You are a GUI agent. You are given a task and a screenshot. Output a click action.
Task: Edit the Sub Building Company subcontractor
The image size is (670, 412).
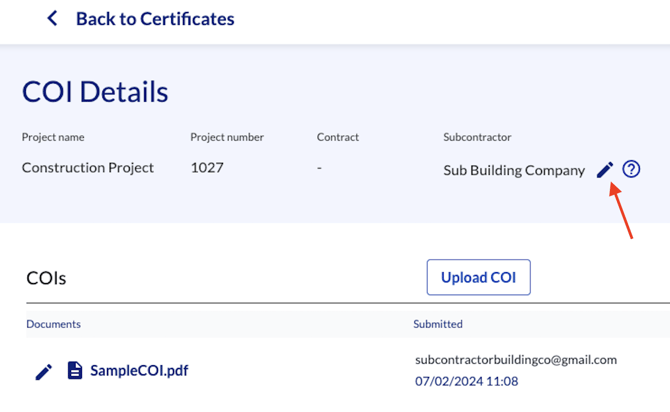pyautogui.click(x=604, y=170)
